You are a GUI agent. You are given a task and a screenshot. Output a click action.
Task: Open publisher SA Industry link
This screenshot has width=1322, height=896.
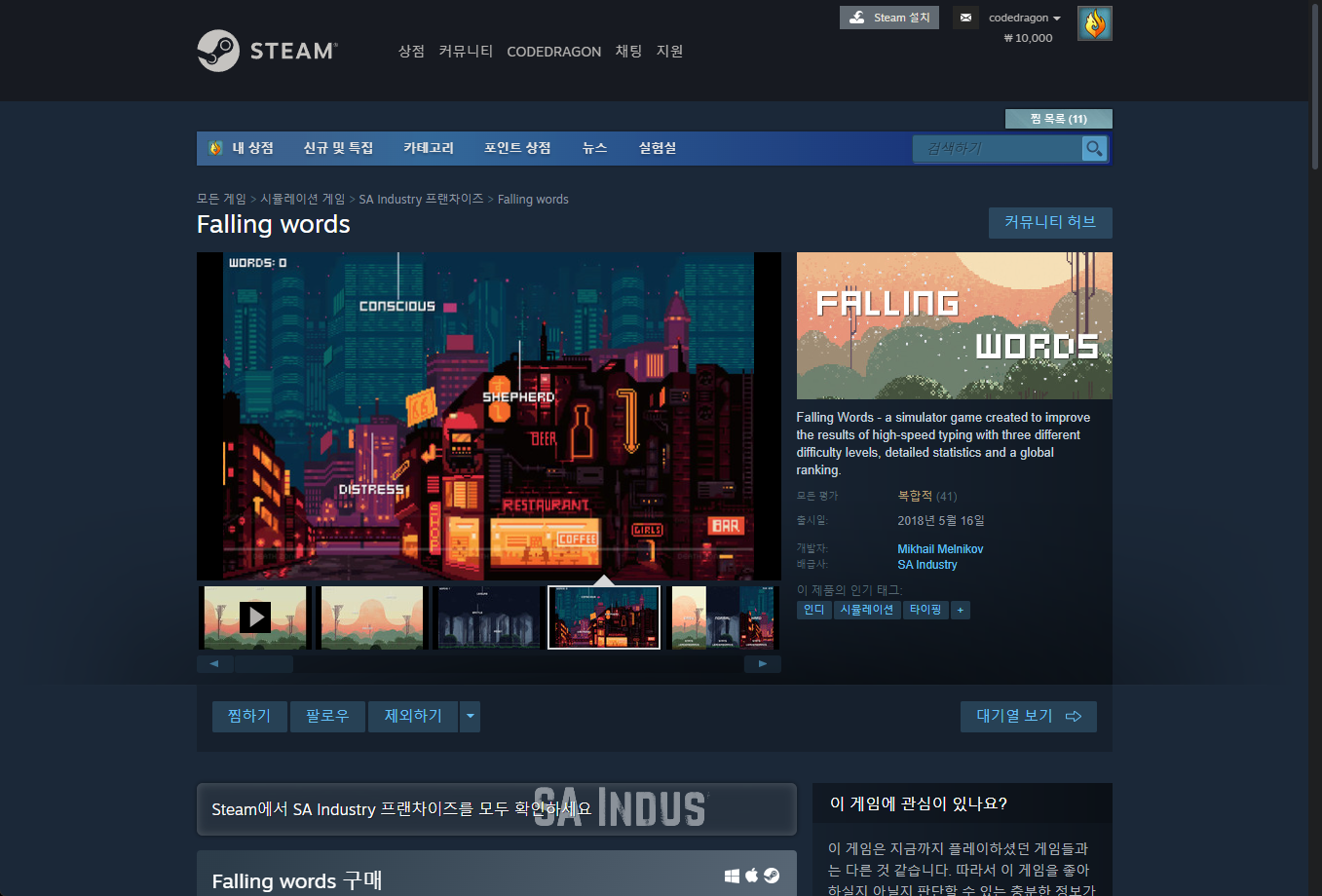[x=927, y=565]
